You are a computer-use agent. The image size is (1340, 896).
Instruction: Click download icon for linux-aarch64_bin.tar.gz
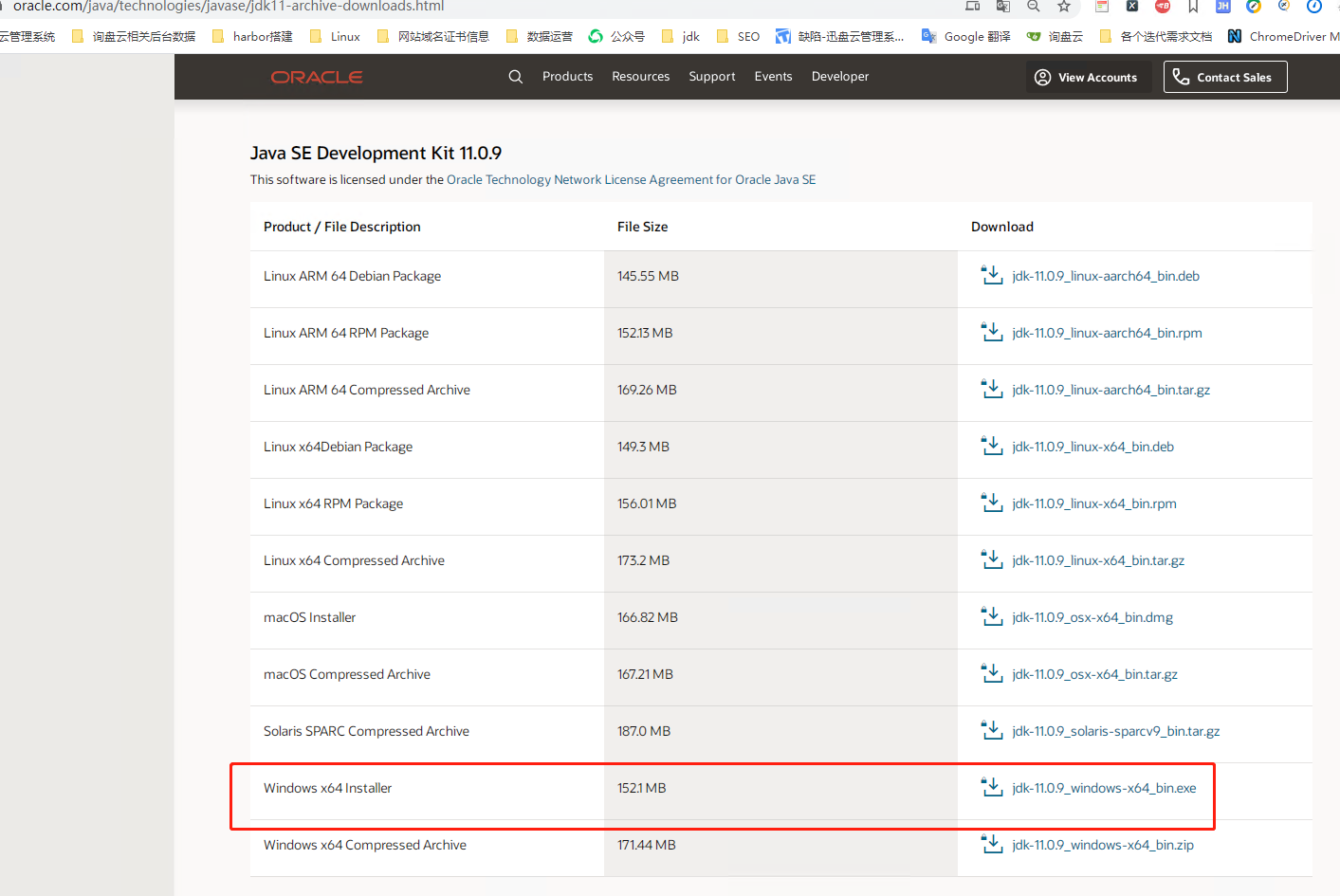point(992,389)
